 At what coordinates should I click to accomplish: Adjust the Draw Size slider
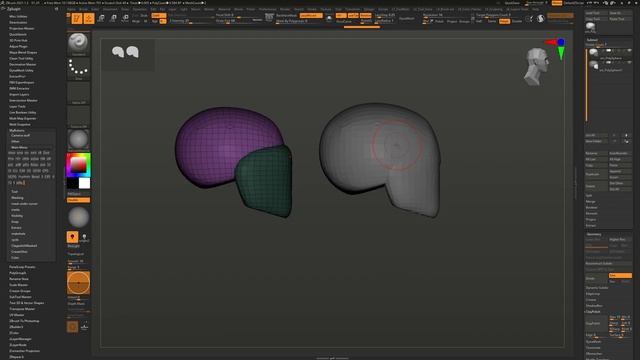(239, 21)
